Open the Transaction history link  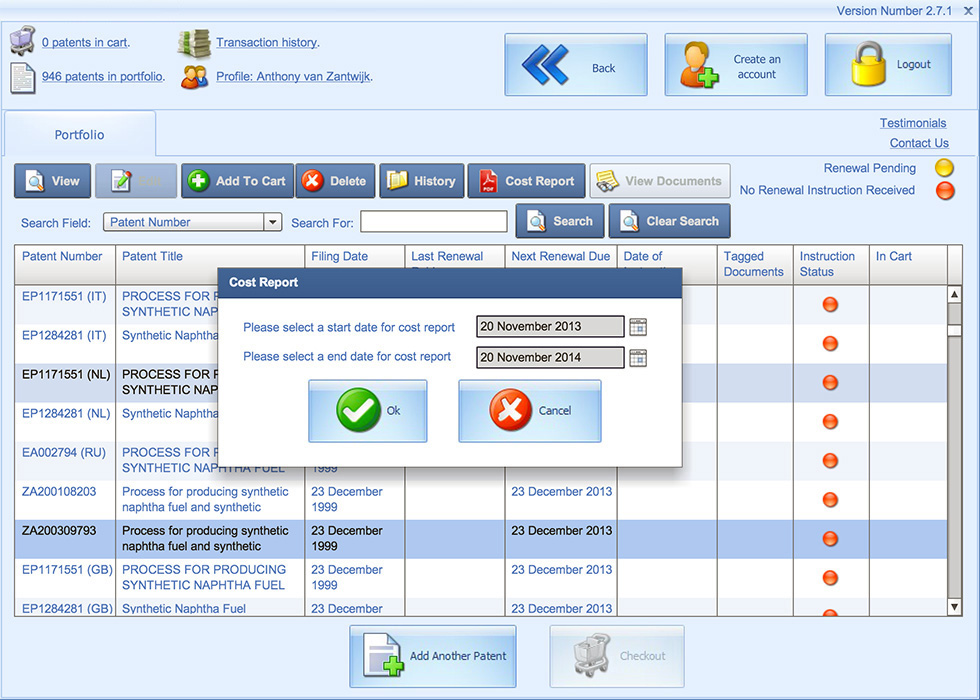(267, 42)
